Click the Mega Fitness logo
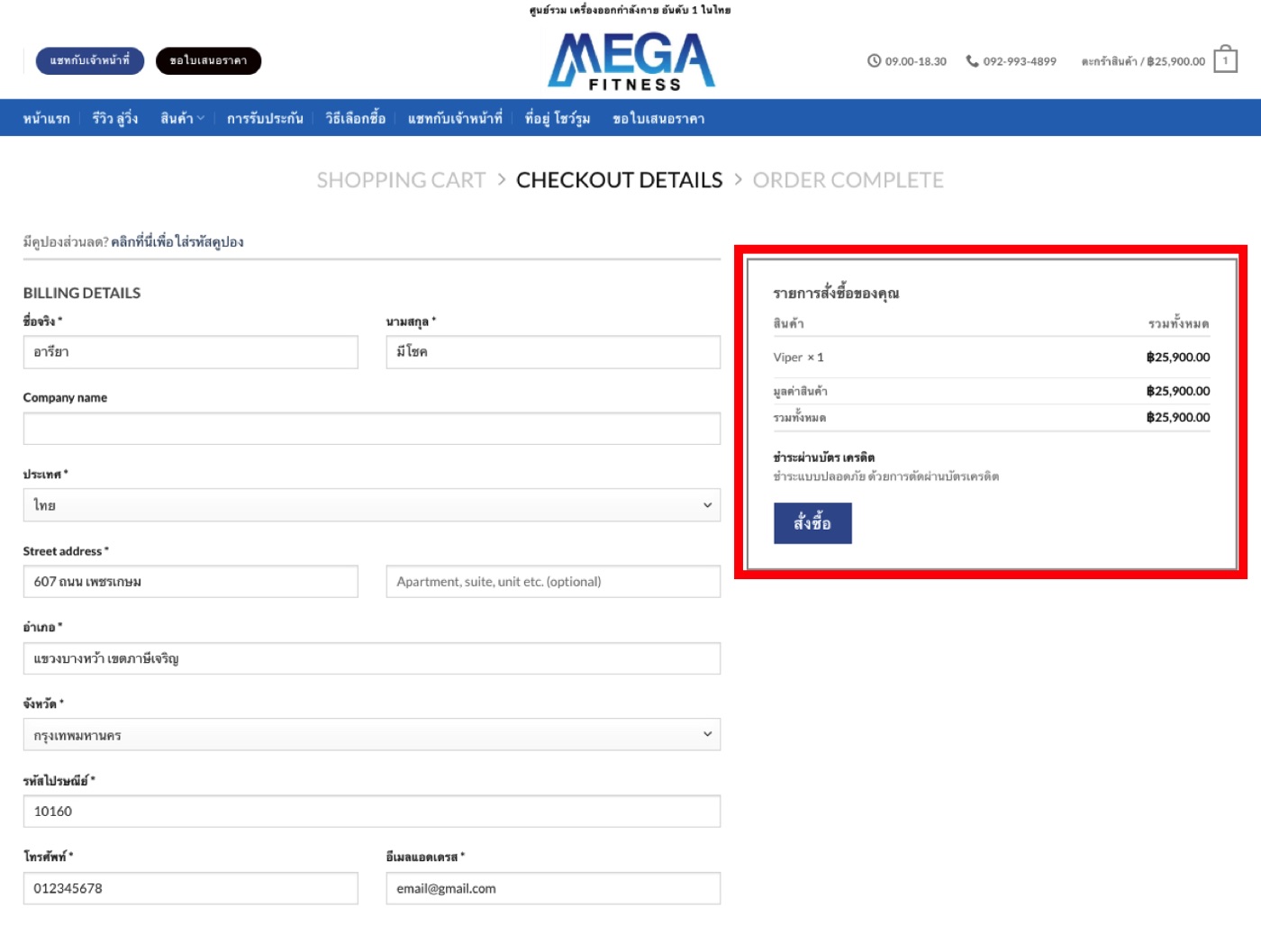Image resolution: width=1261 pixels, height=952 pixels. (631, 61)
